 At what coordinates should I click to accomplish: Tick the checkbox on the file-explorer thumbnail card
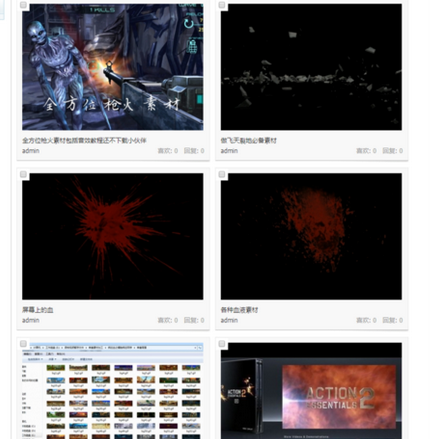point(23,344)
